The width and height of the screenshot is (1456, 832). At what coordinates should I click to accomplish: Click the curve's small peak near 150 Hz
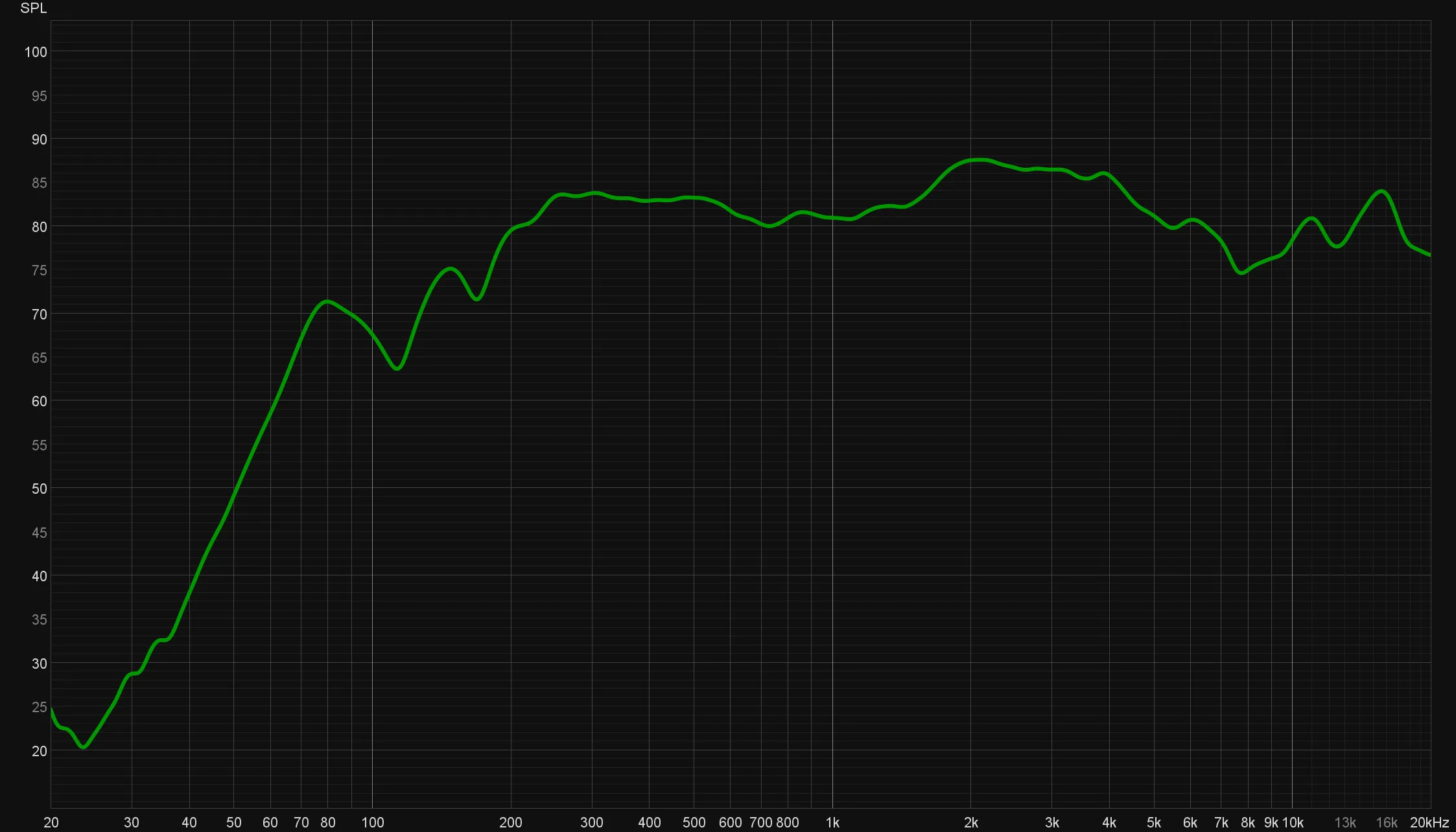coord(451,268)
